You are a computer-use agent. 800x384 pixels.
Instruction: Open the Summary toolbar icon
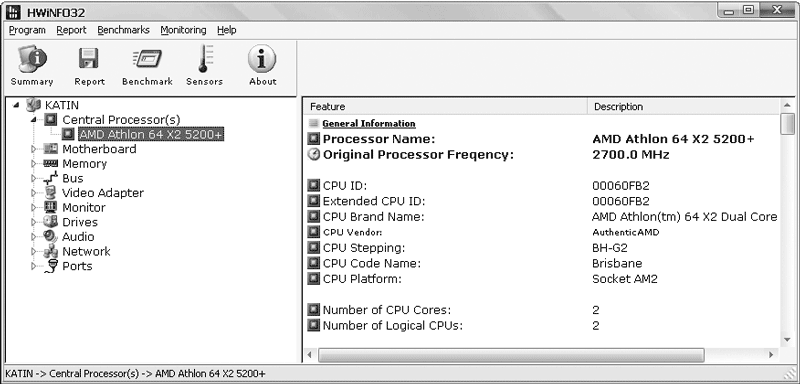click(32, 59)
